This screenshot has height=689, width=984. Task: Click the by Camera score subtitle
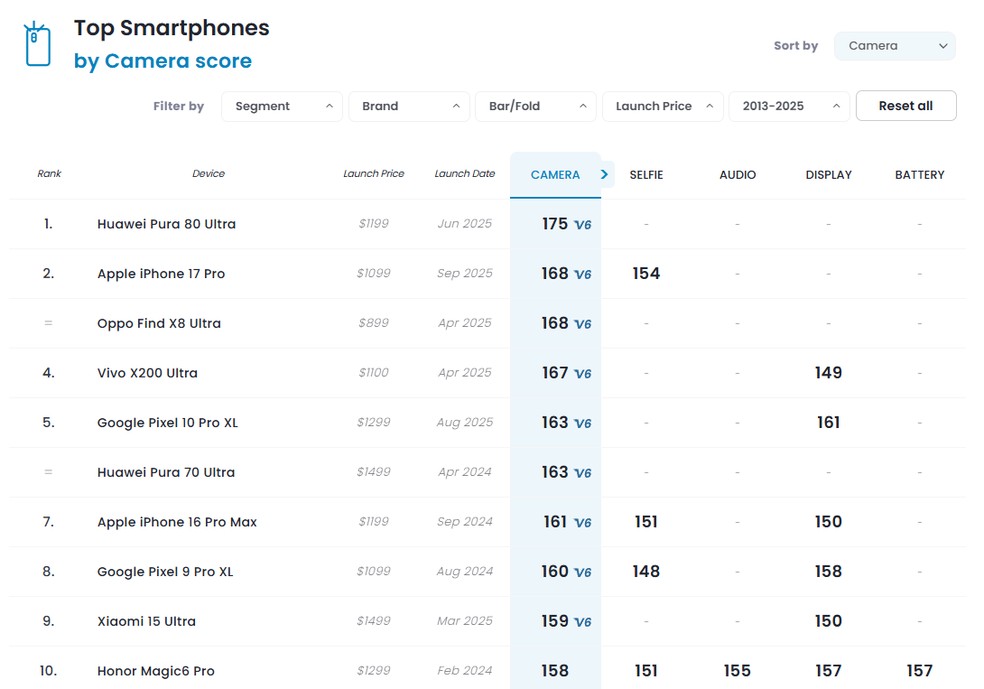[x=163, y=61]
